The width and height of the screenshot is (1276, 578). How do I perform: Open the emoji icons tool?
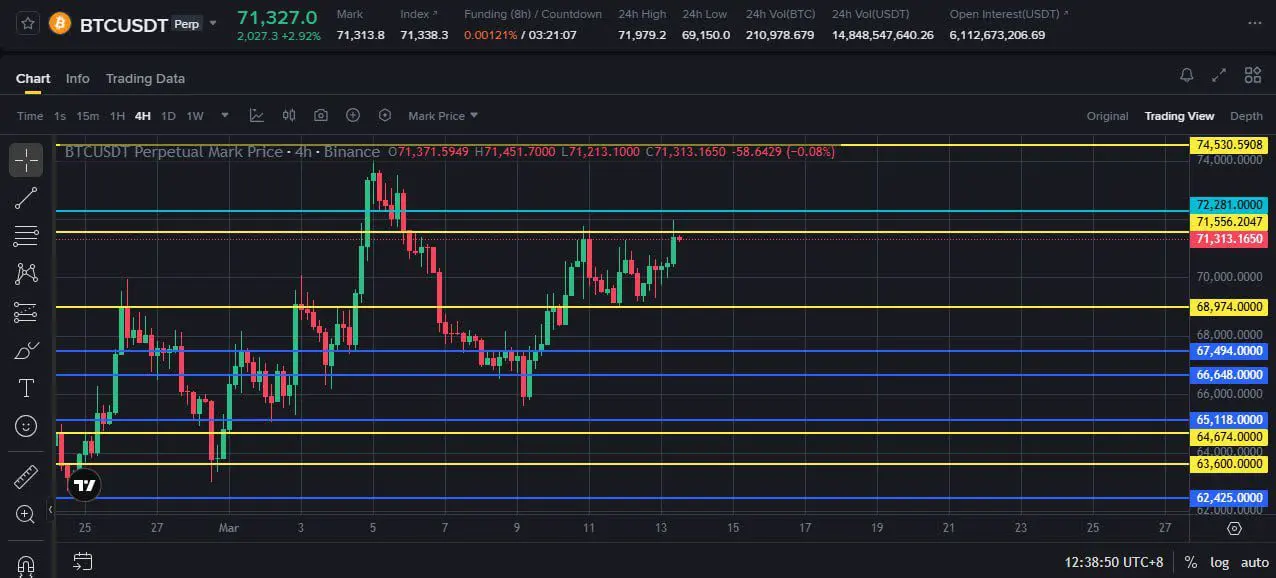(x=26, y=426)
